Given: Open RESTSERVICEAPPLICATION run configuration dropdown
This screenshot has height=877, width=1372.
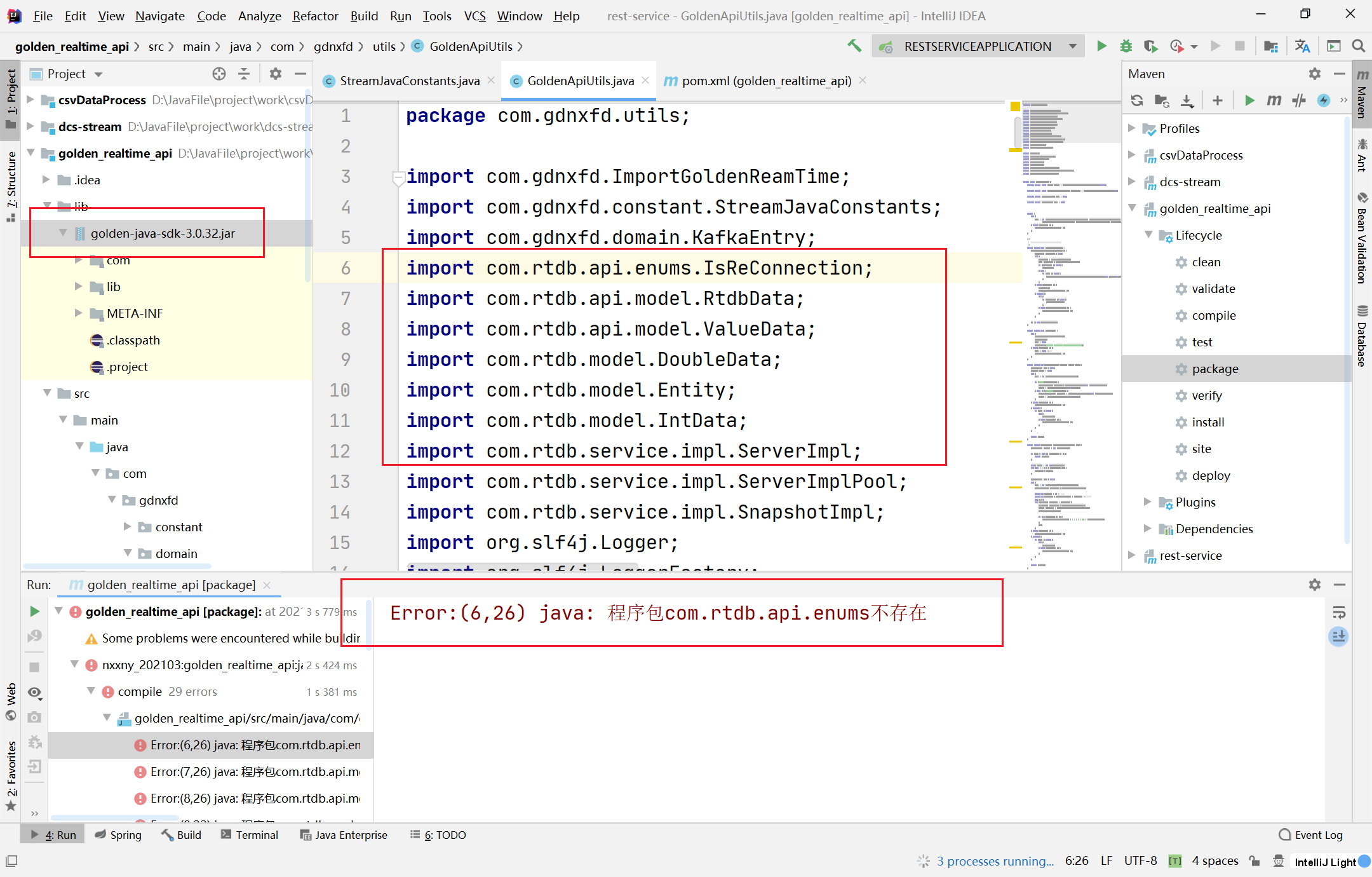Looking at the screenshot, I should tap(1072, 46).
